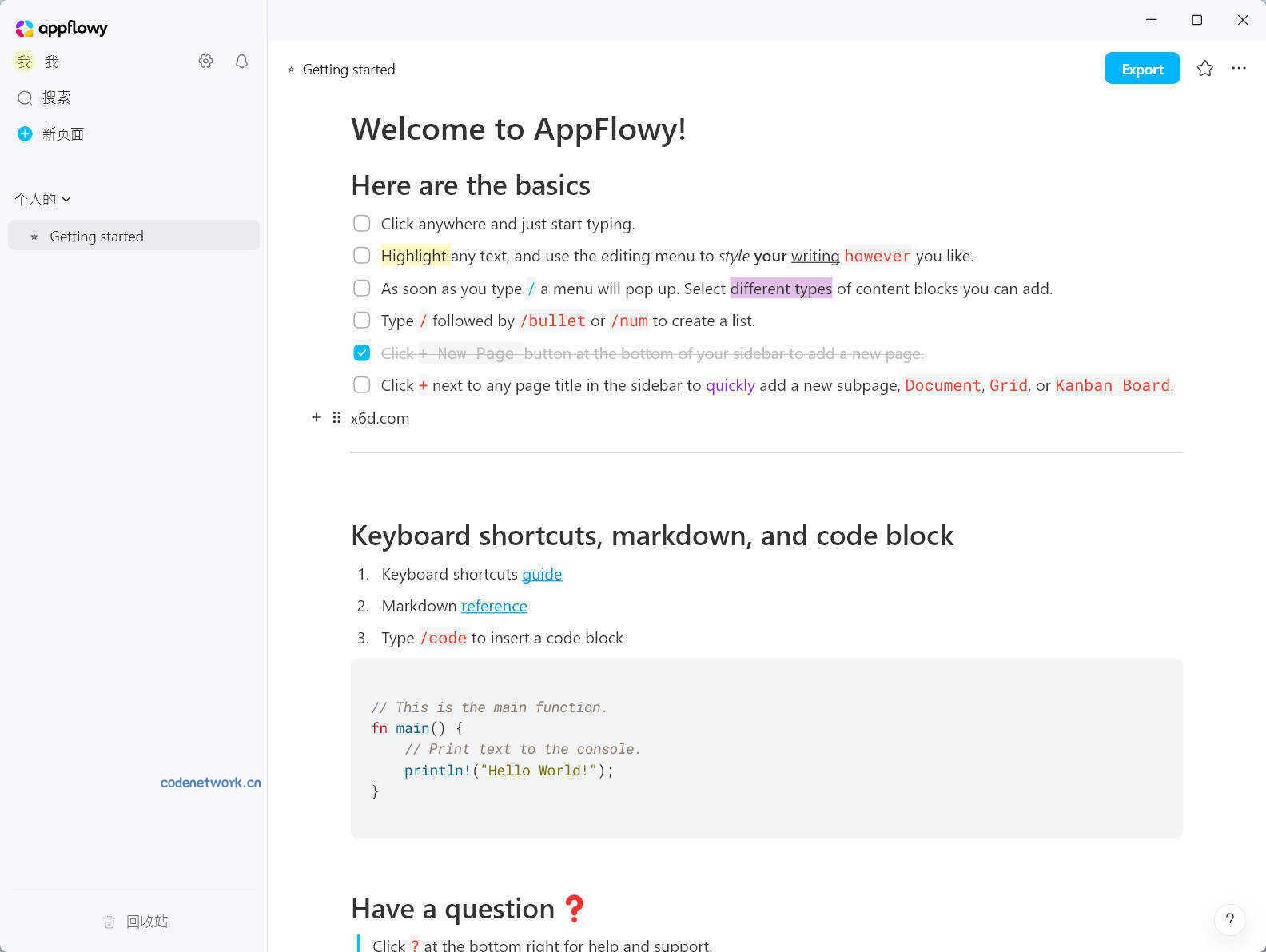1266x952 pixels.
Task: Open the keyboard shortcuts guide link
Action: pyautogui.click(x=542, y=574)
